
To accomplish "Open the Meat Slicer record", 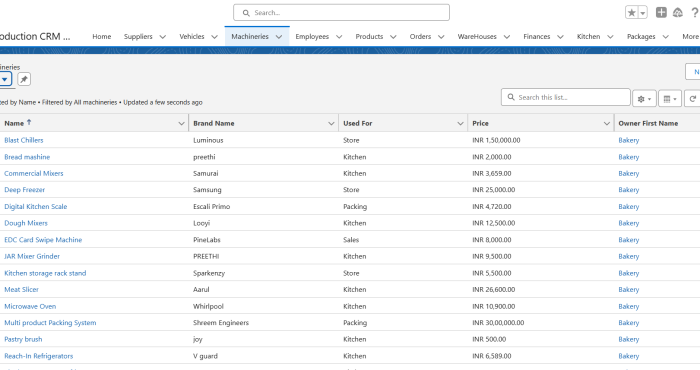I will point(21,290).
